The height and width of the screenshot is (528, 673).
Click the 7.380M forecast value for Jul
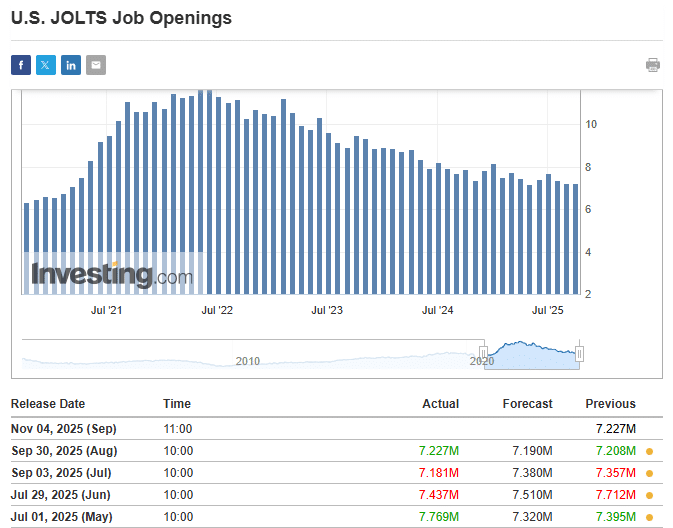pos(531,473)
